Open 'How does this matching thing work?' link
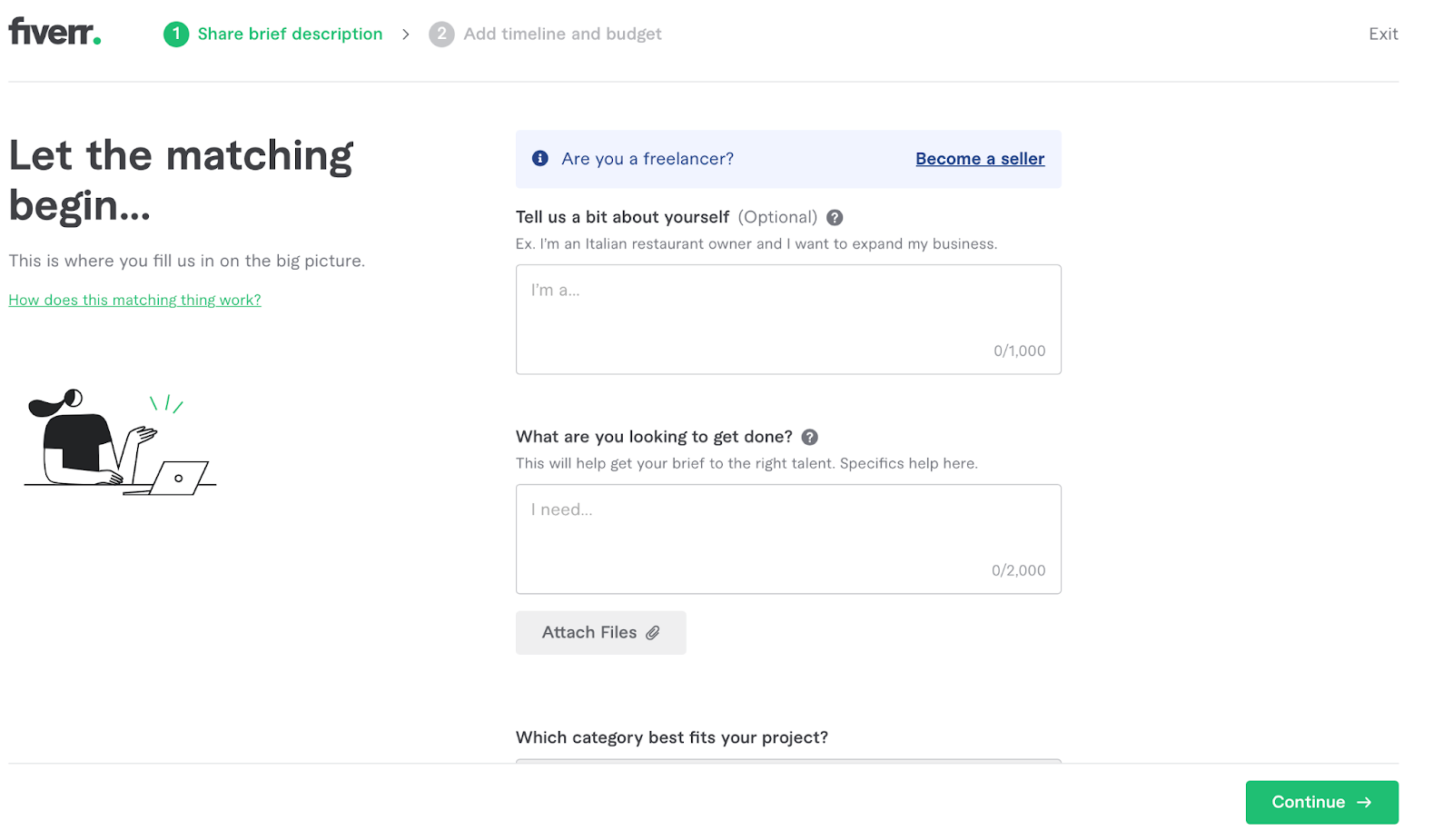 click(x=134, y=301)
